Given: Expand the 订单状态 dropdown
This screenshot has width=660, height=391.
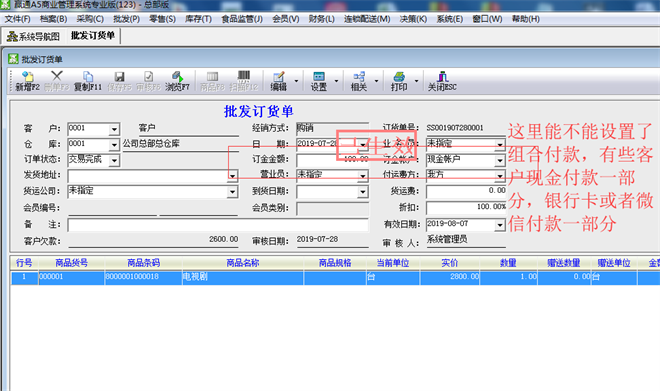Looking at the screenshot, I should coord(114,160).
